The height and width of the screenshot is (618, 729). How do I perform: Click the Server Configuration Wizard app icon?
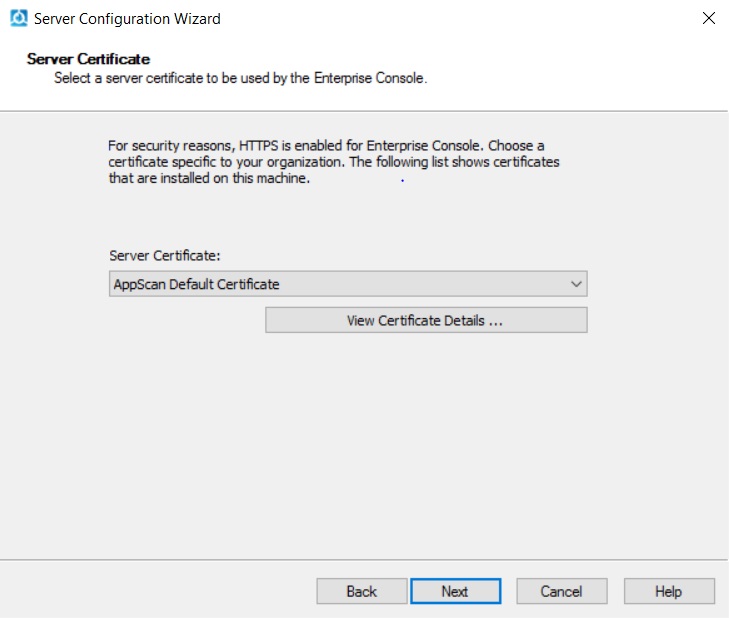[x=18, y=18]
